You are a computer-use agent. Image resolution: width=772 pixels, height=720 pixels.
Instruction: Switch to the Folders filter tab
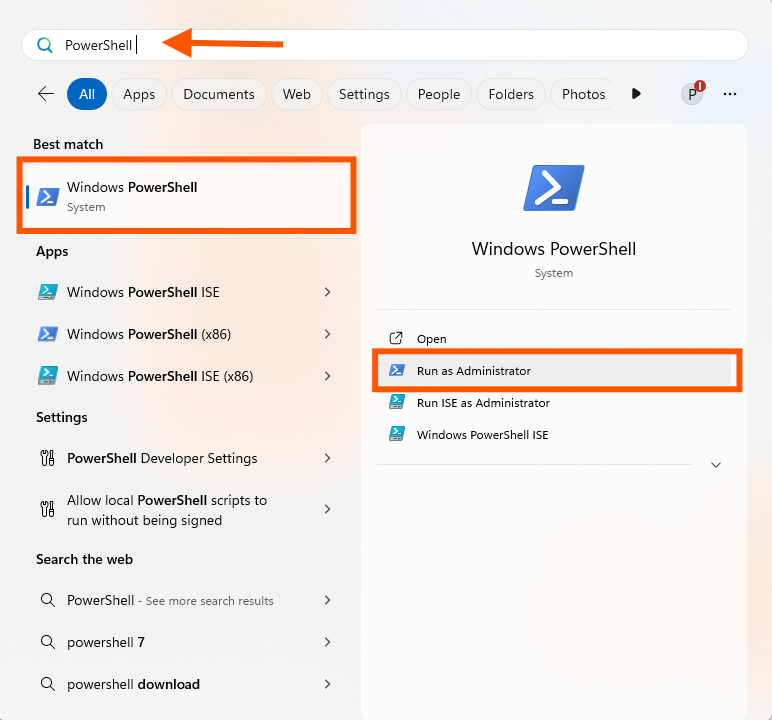[x=511, y=94]
